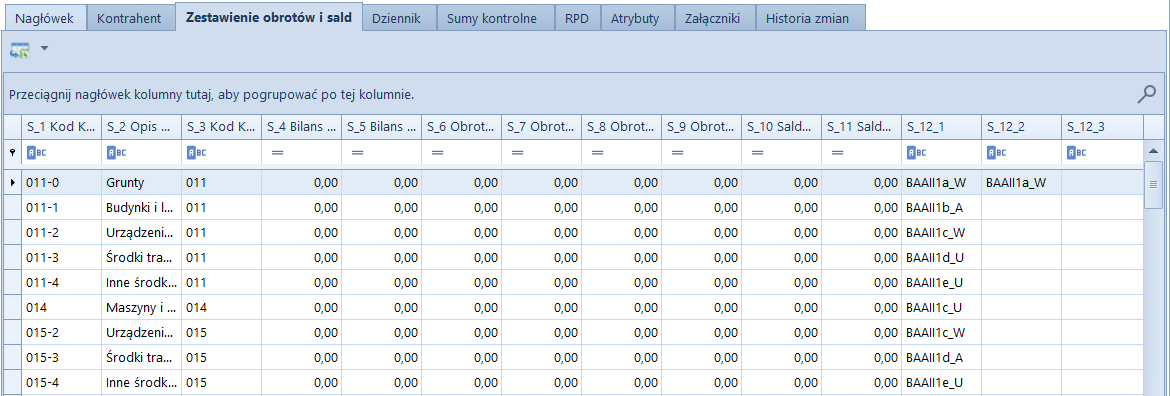Select the Grunty description cell
Viewport: 1170px width, 396px height.
tap(141, 182)
